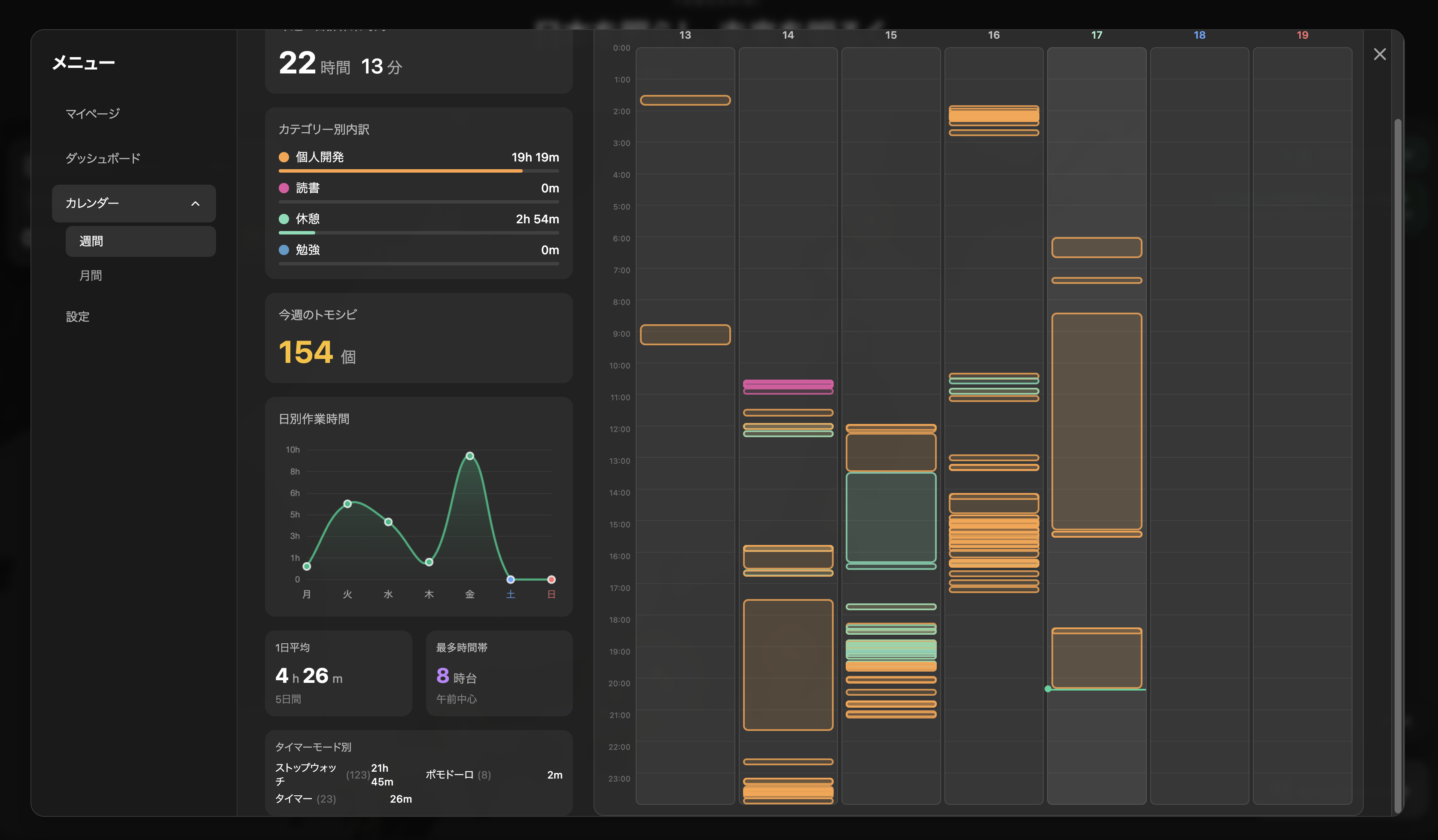
Task: Open ダッシュボード from the menu
Action: click(x=103, y=158)
